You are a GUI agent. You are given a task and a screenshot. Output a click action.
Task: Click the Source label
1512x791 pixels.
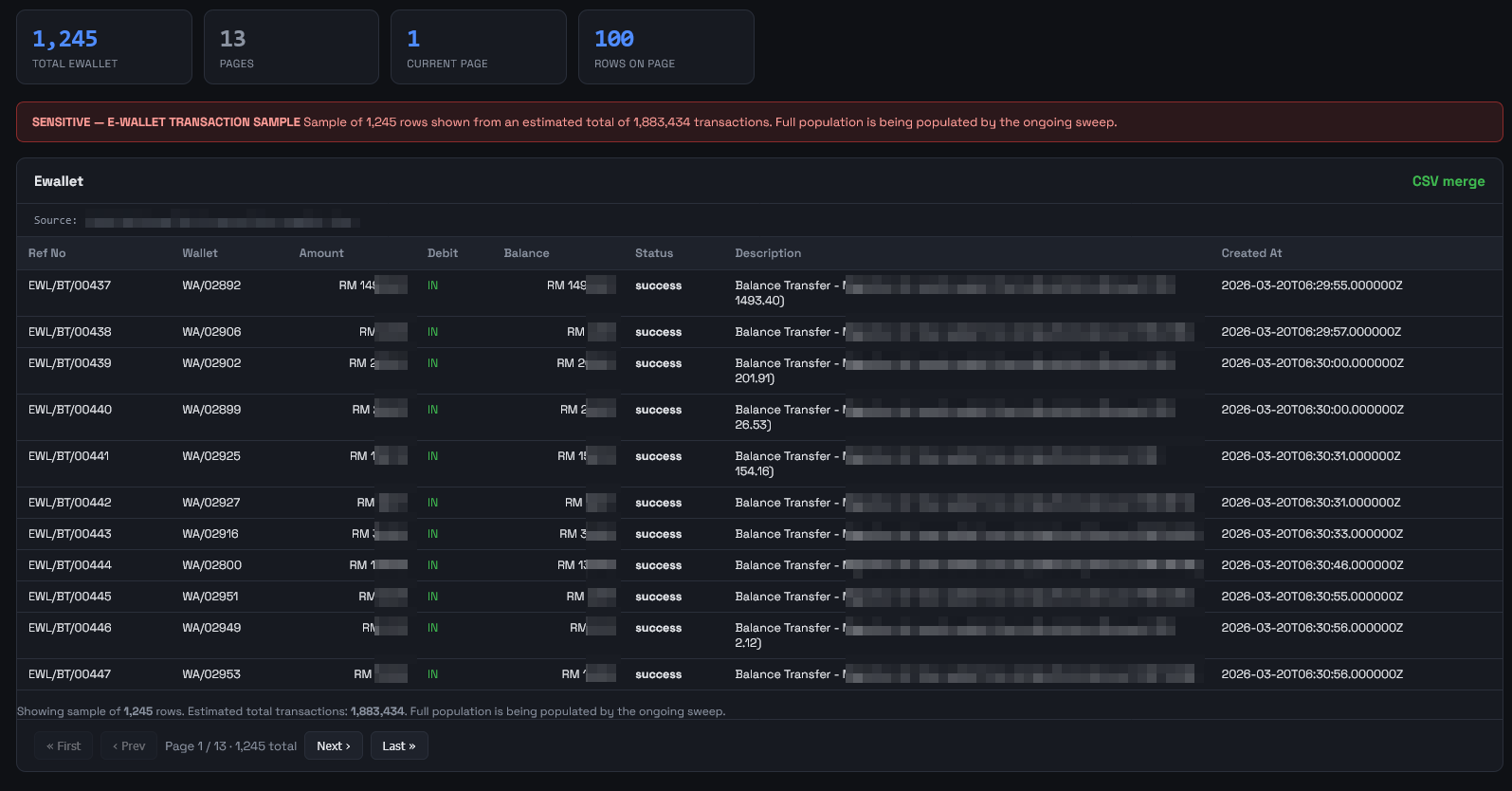55,220
